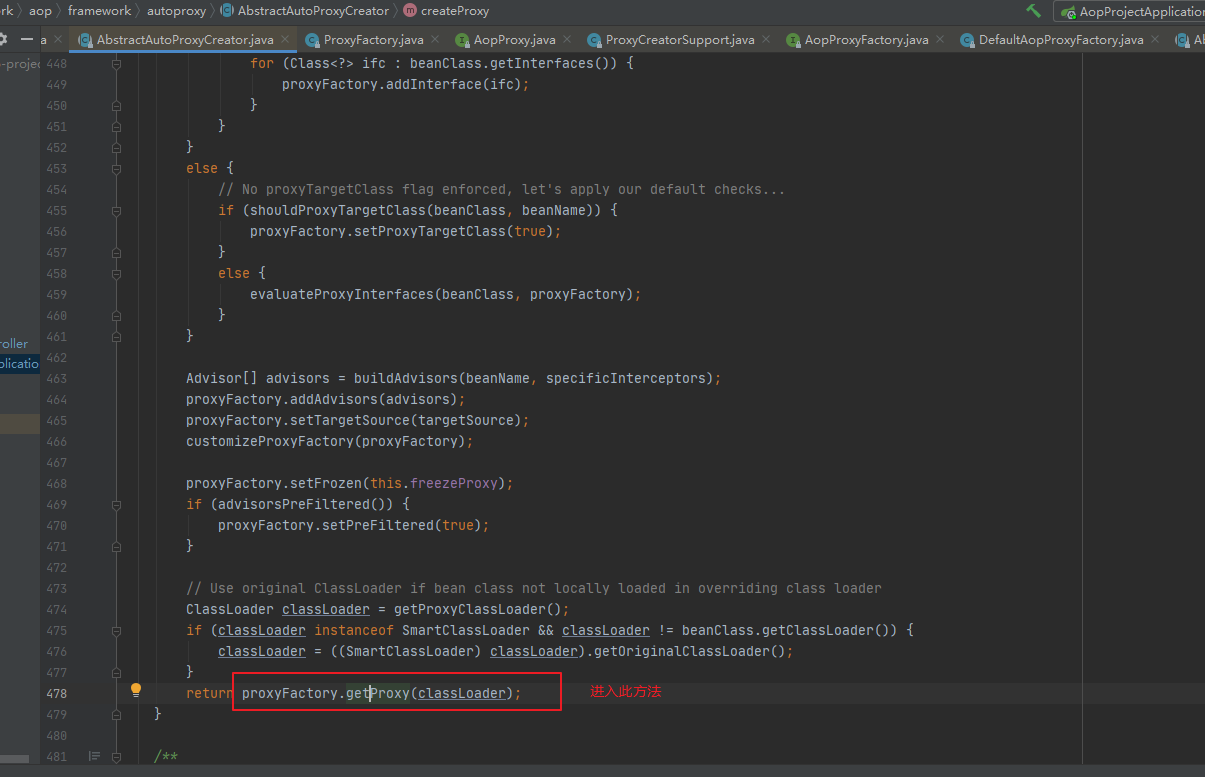Select the 'plicatio' item in the project tree

(x=20, y=364)
